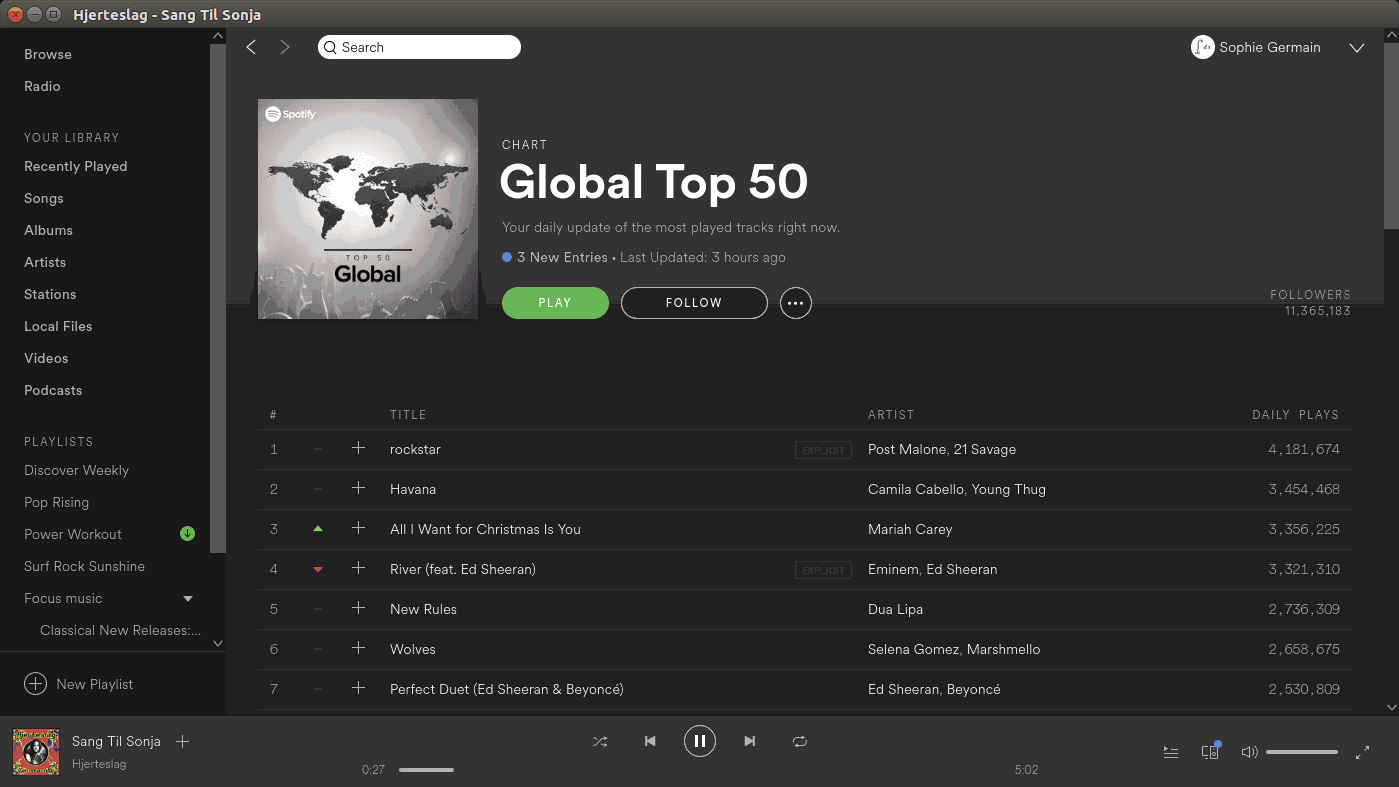The height and width of the screenshot is (787, 1399).
Task: Open the Classical New Releases playlist
Action: 120,630
